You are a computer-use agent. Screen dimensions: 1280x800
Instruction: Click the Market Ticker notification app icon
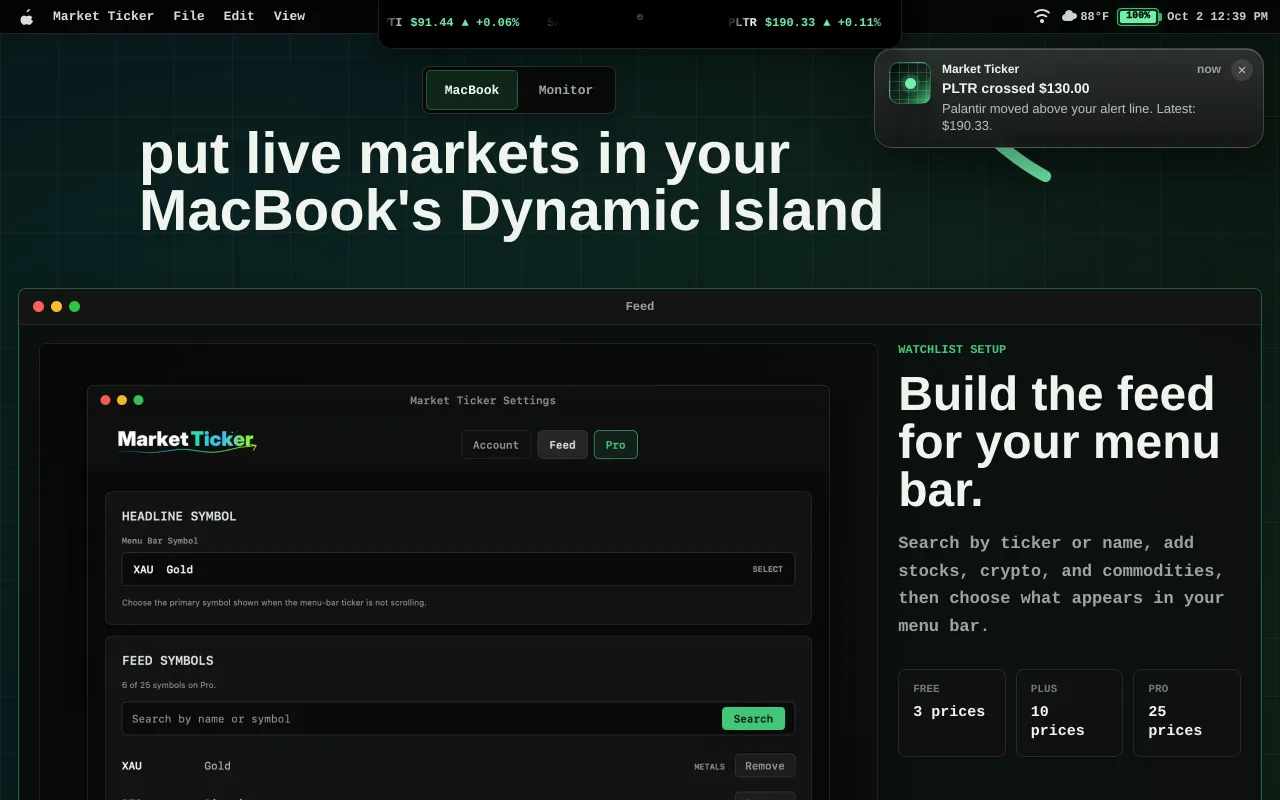(x=910, y=83)
